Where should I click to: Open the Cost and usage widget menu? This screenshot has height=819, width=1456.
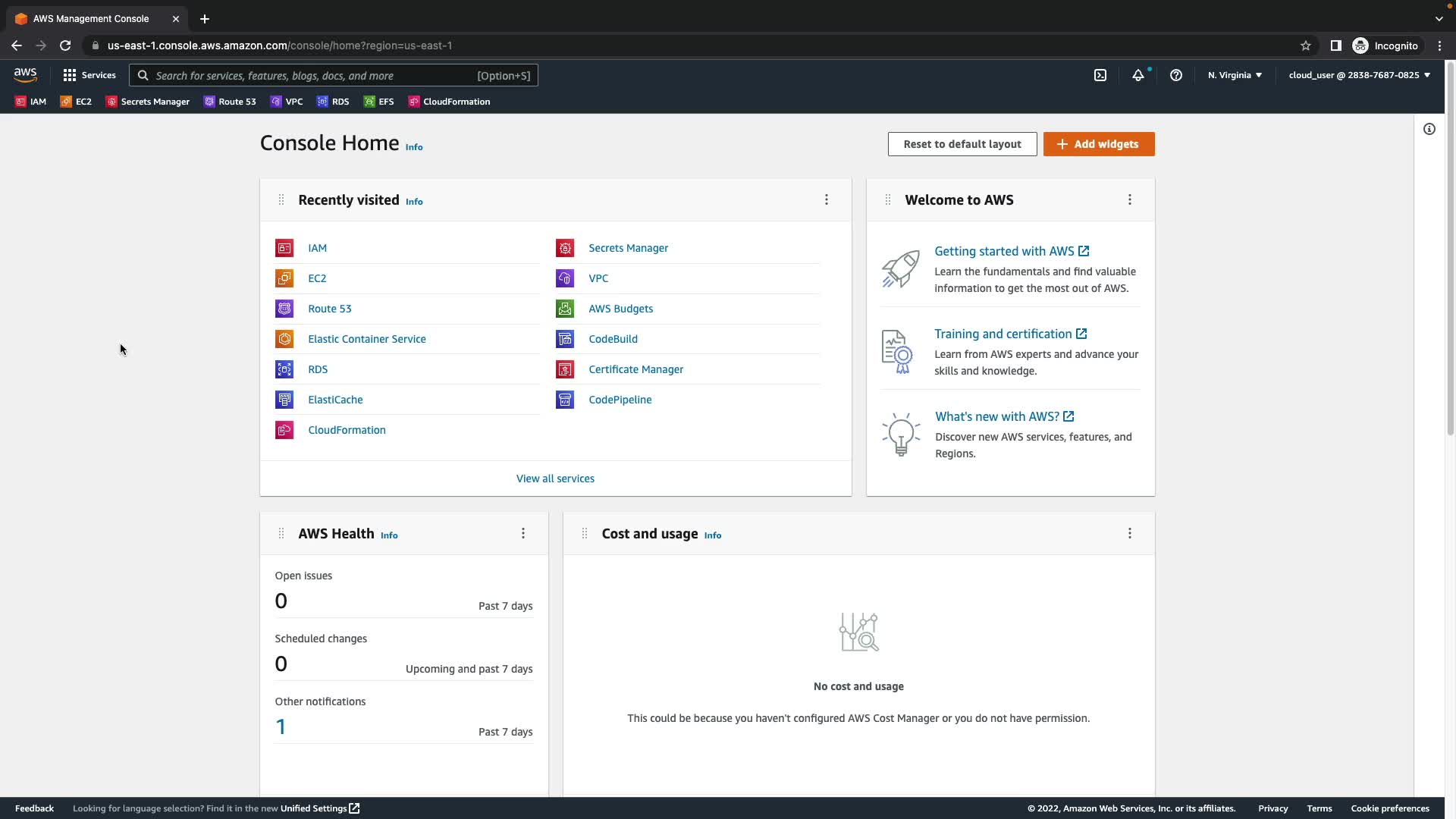(1130, 533)
